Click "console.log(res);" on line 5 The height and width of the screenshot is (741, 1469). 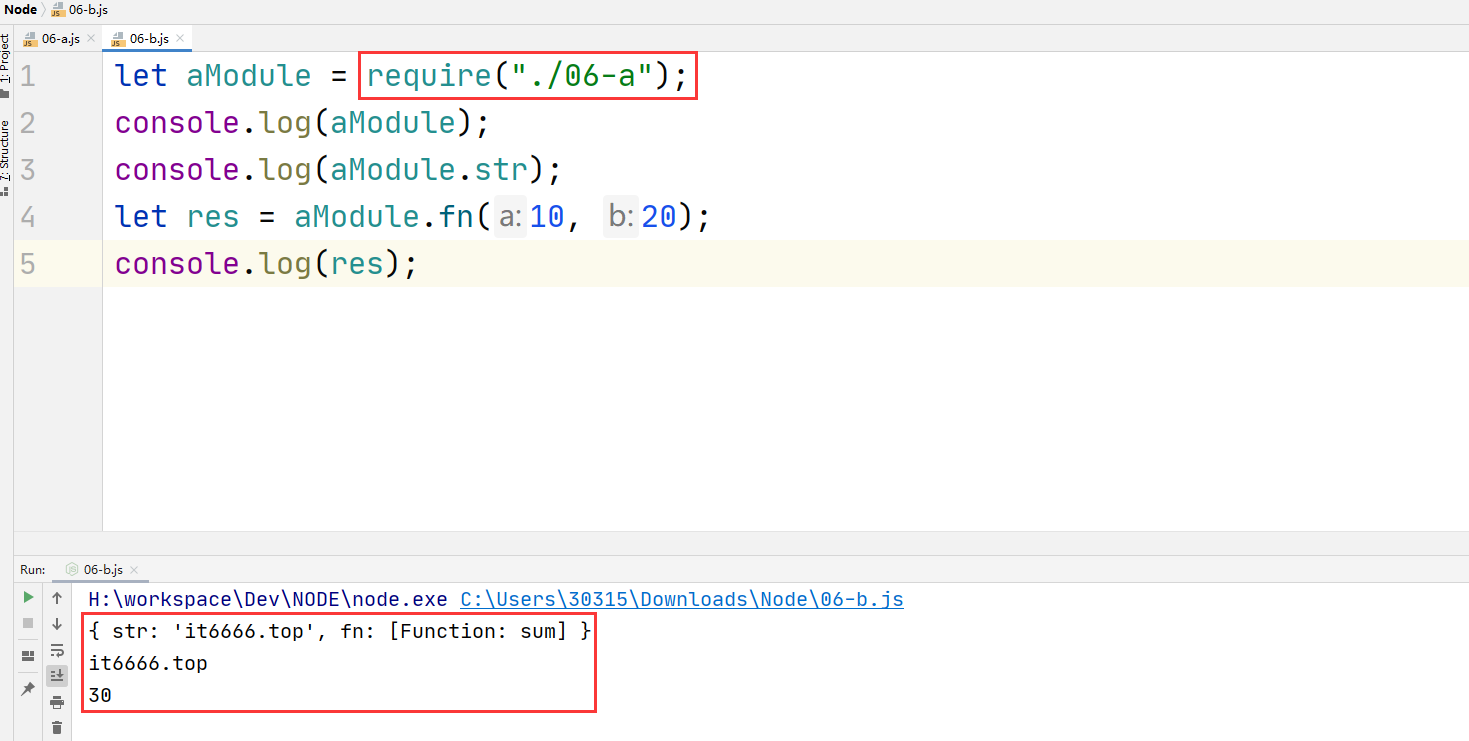click(265, 264)
